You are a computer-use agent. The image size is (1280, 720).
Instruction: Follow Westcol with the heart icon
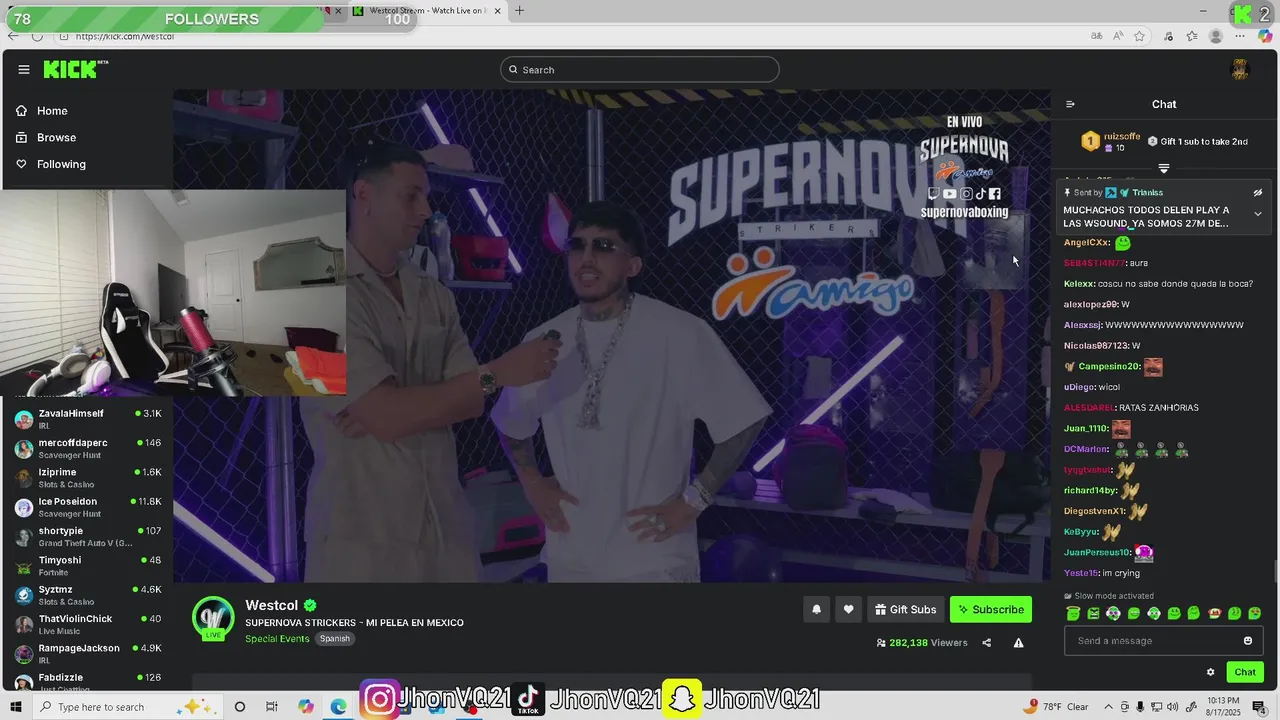pyautogui.click(x=848, y=610)
